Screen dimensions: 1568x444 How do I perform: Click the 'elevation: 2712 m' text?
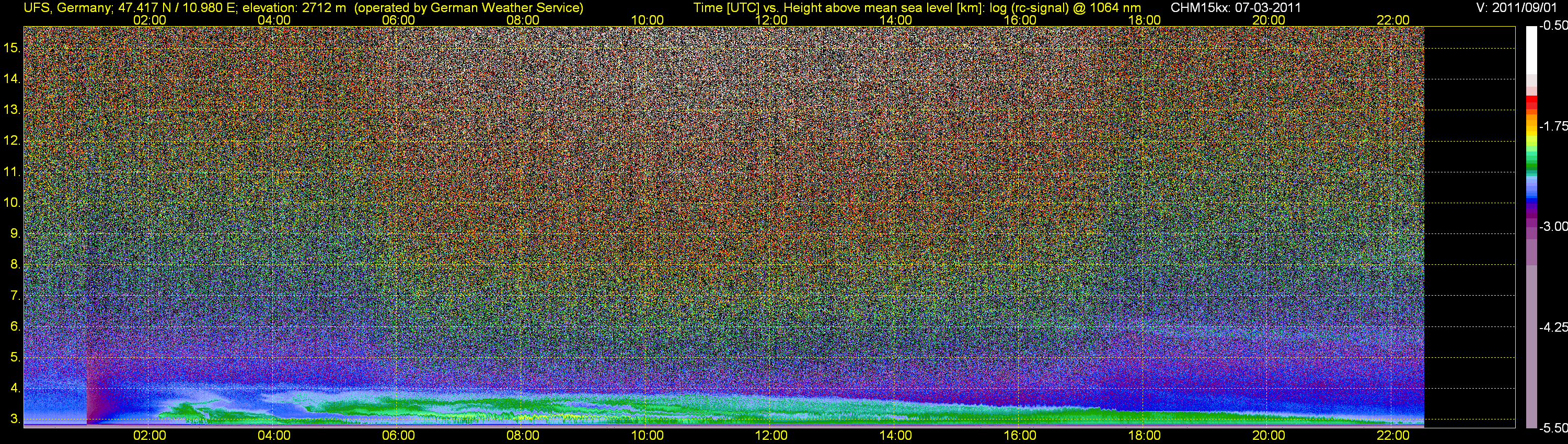pyautogui.click(x=294, y=8)
